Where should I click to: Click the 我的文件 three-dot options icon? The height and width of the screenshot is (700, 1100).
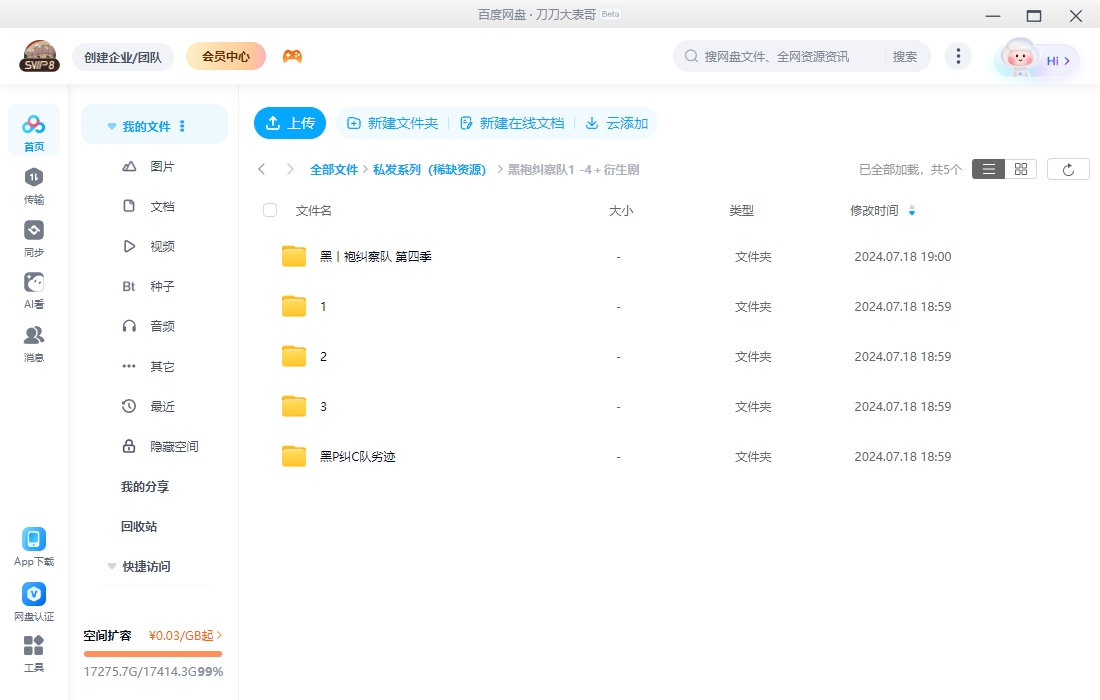[x=182, y=126]
